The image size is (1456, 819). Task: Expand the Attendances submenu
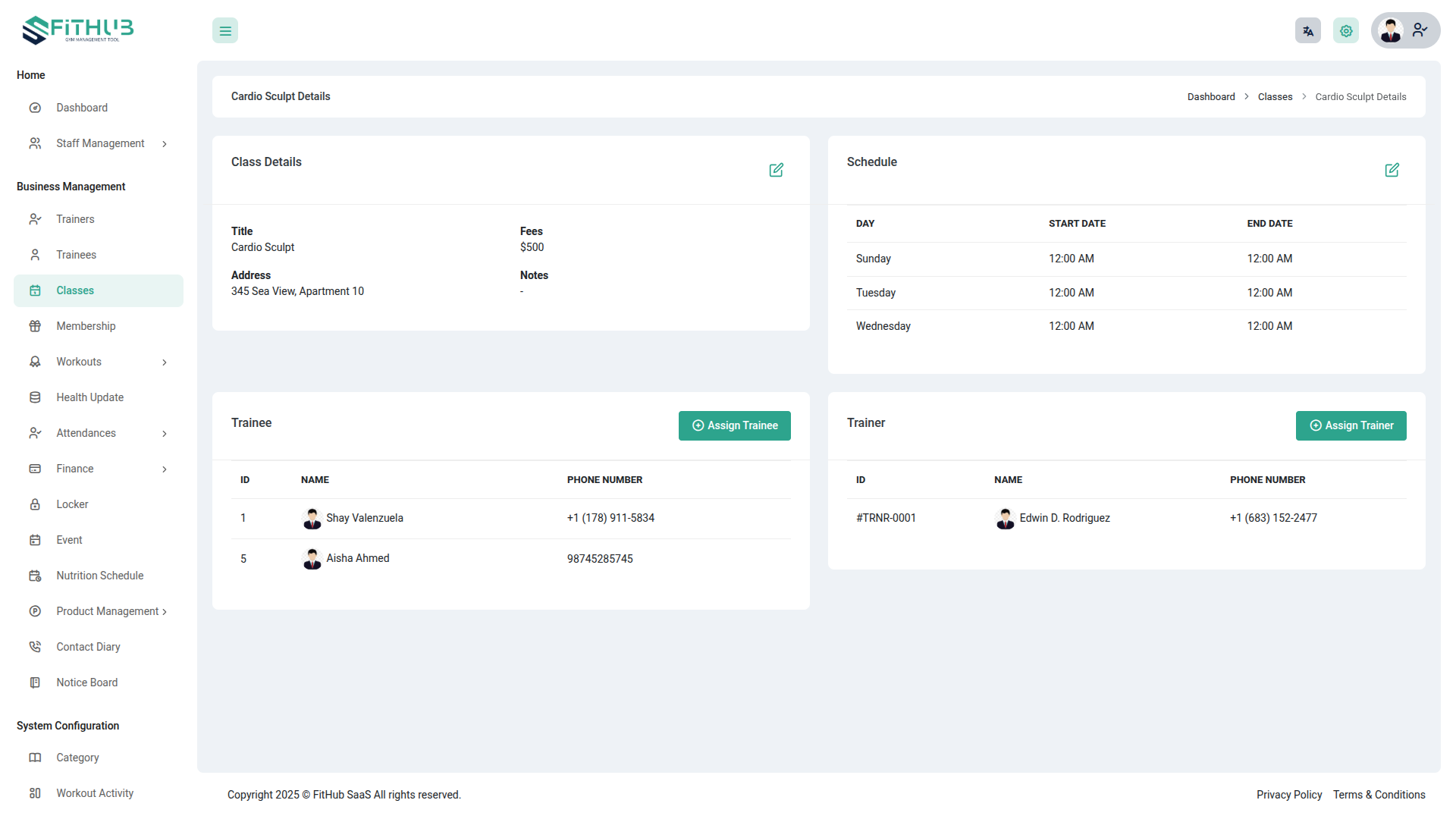coord(165,434)
